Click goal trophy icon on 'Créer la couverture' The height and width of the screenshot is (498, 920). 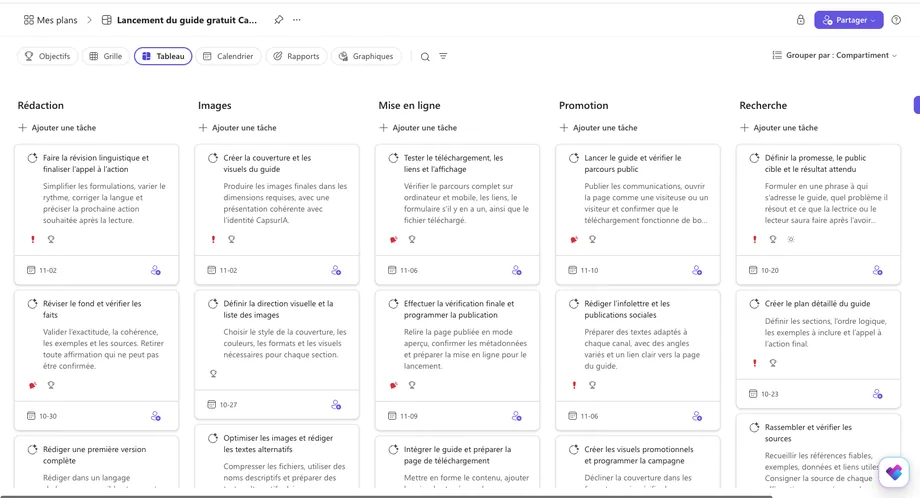pyautogui.click(x=232, y=239)
